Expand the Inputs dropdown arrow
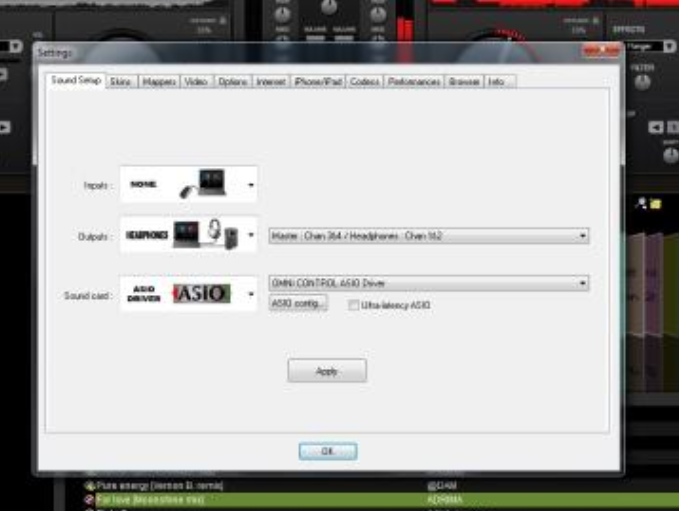Screen dimensions: 679x511 pyautogui.click(x=251, y=185)
